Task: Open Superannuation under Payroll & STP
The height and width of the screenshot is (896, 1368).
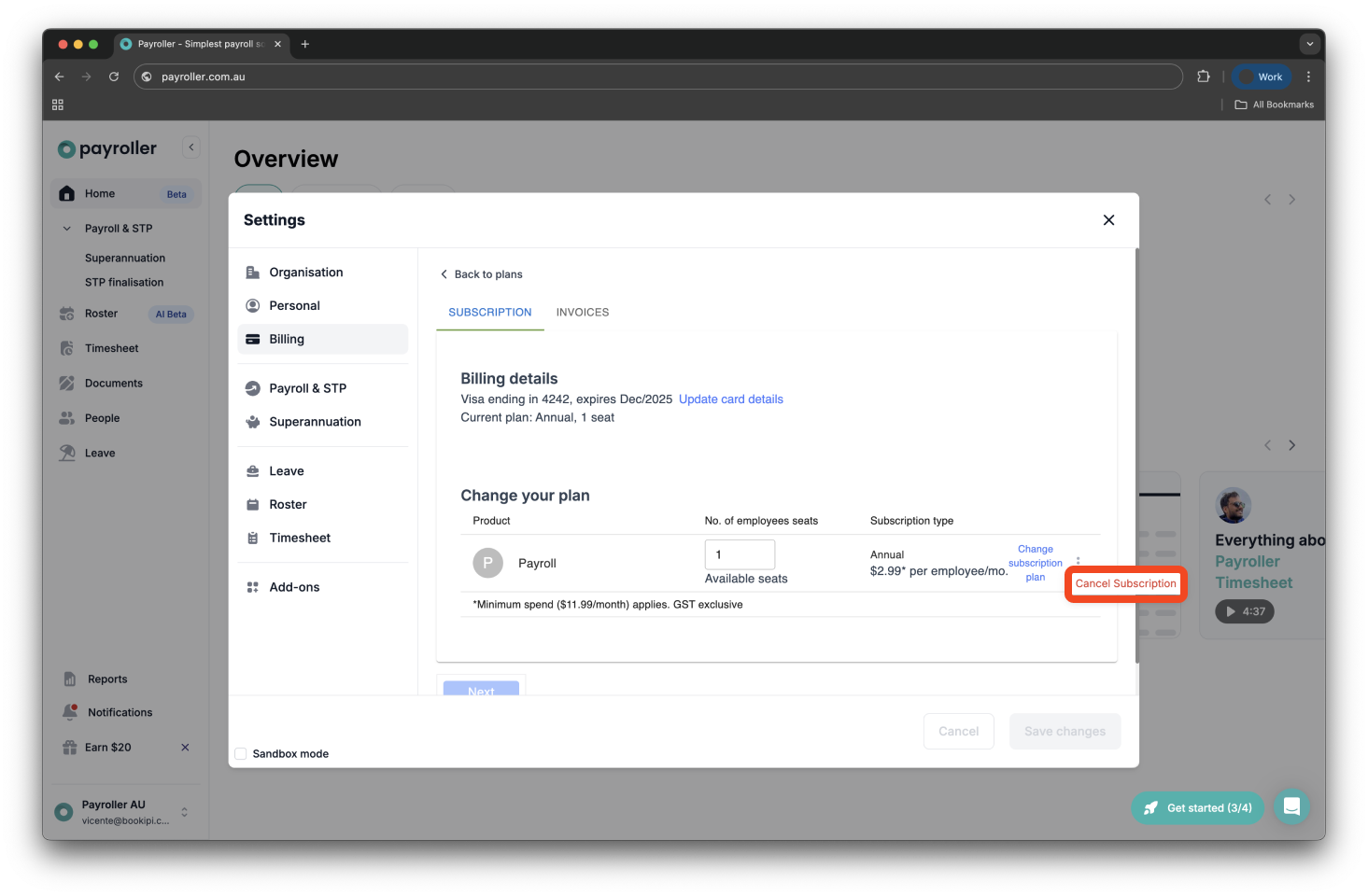Action: pos(125,259)
